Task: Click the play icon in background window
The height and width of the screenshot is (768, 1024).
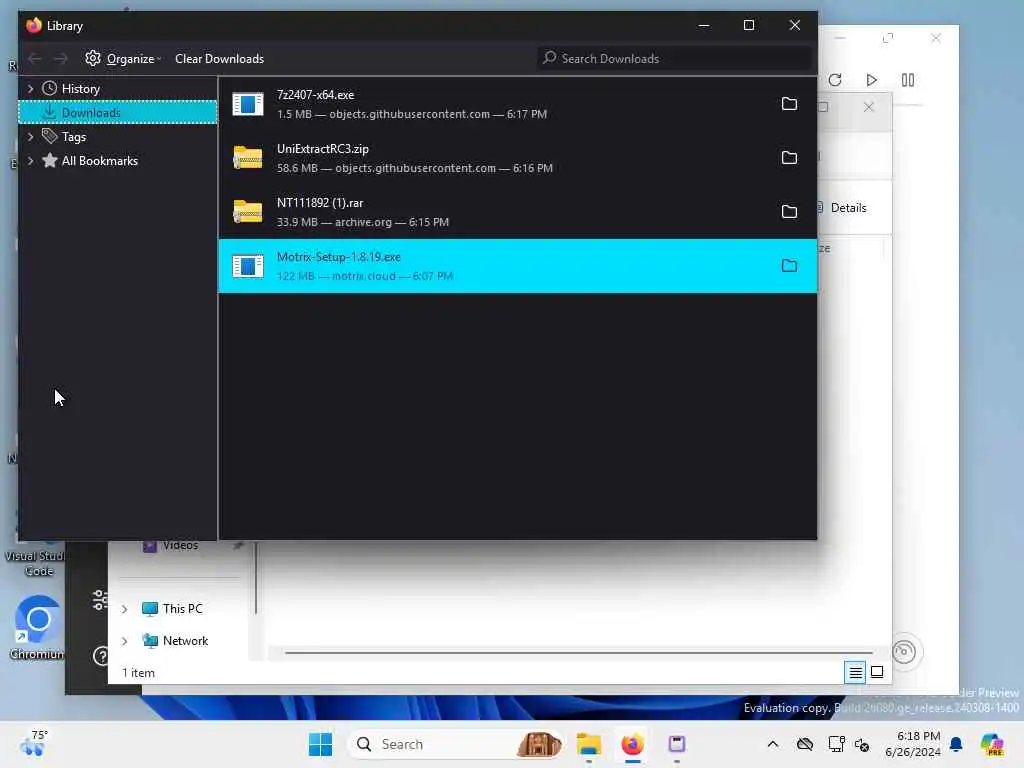Action: (x=871, y=80)
